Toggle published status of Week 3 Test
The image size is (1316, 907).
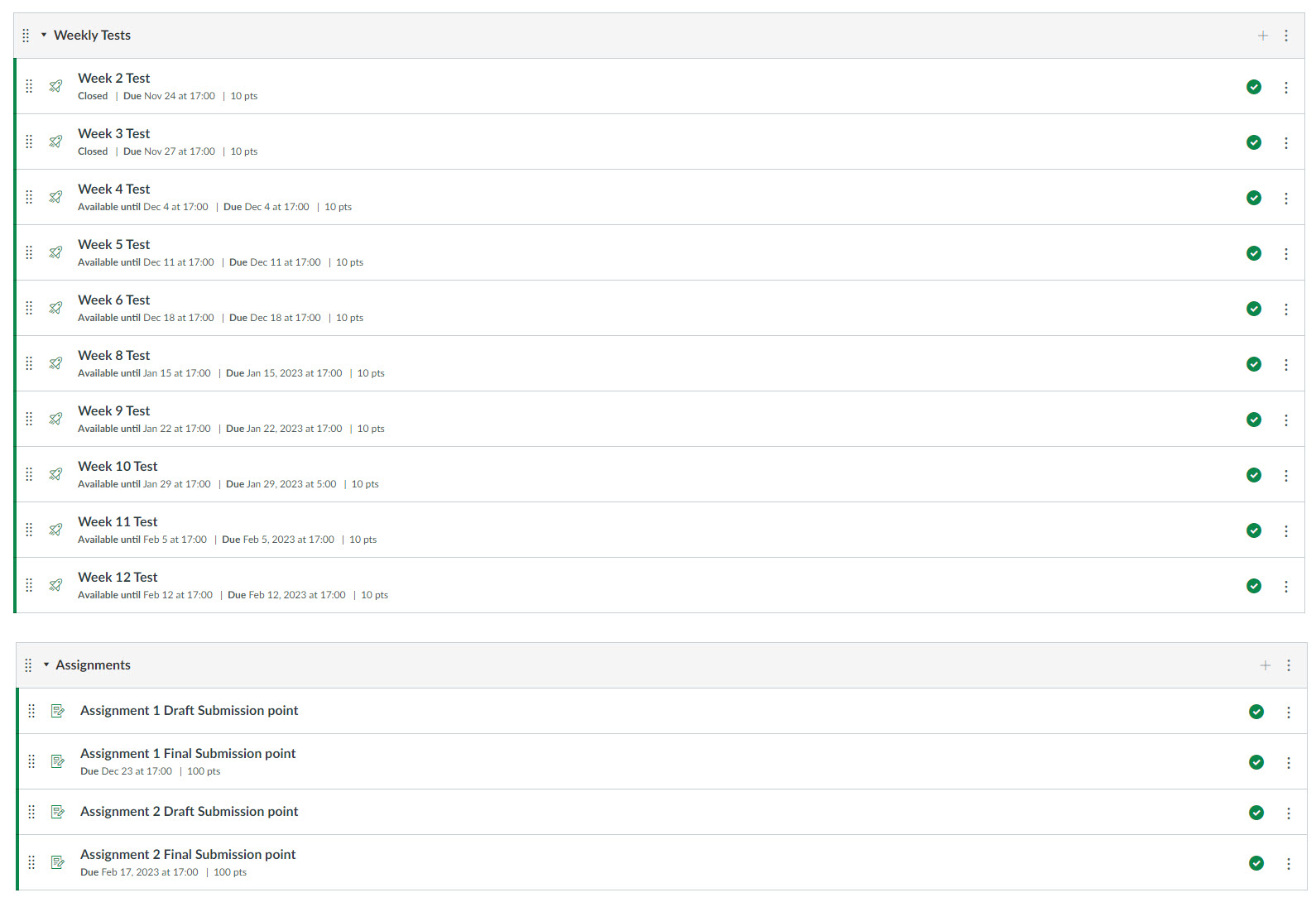(1254, 142)
